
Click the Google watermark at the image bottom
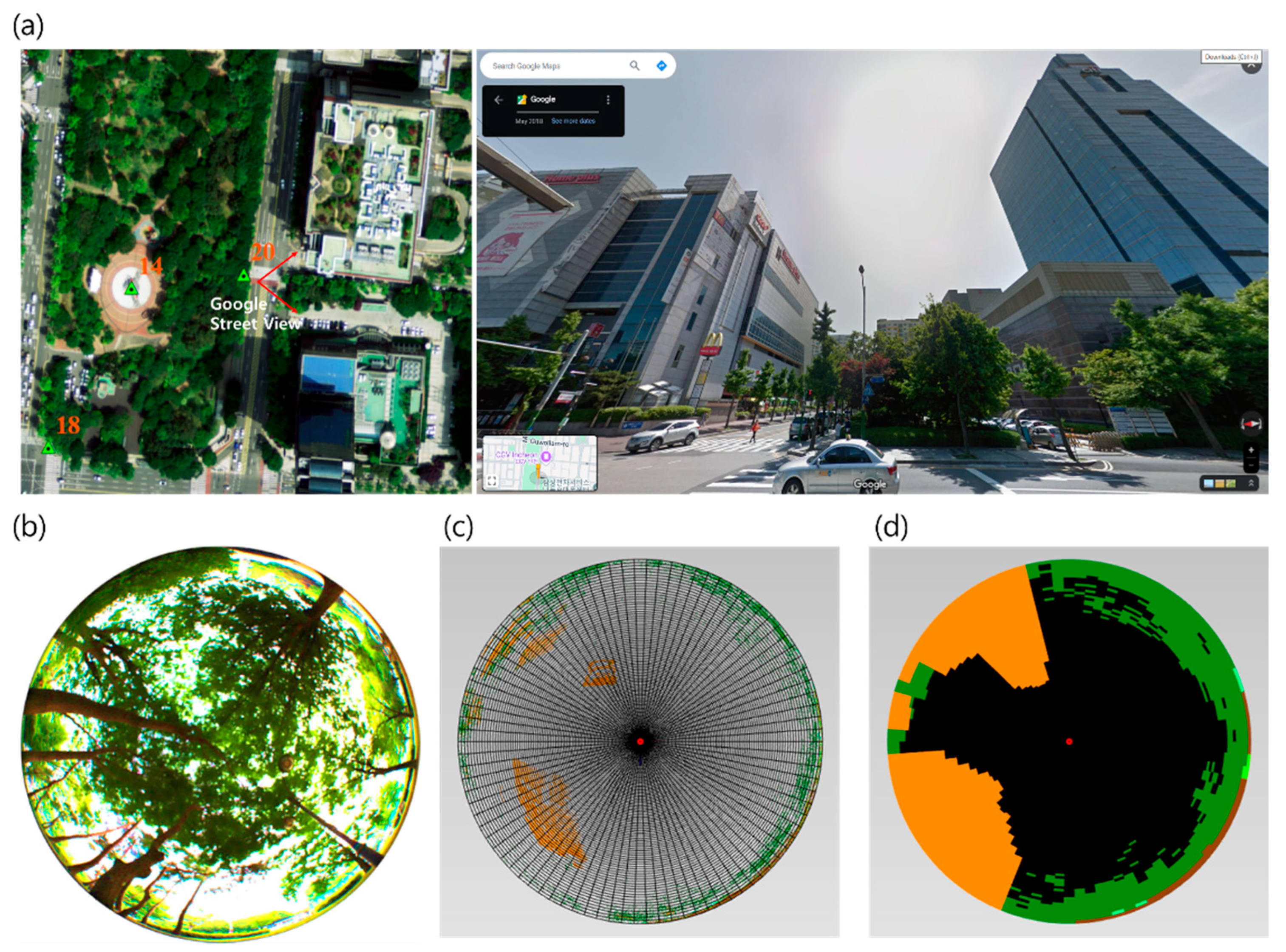870,484
